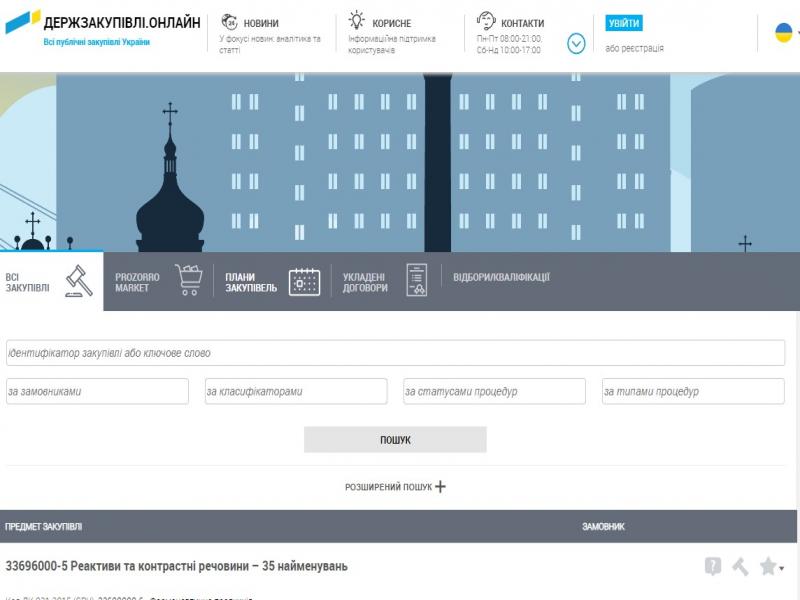Screen dimensions: 800x600
Task: Click the question mark icon on the tender row
Action: coord(713,566)
